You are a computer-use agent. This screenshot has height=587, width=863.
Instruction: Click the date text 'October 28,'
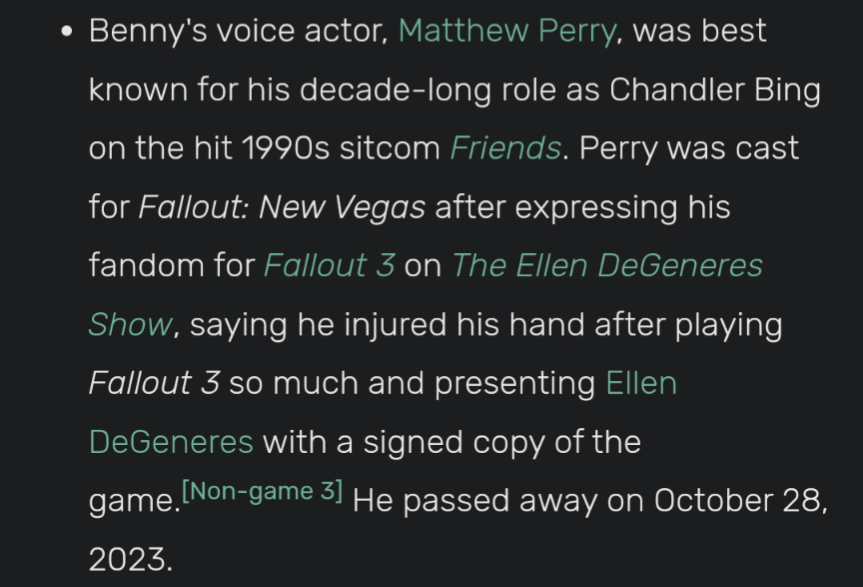point(741,501)
